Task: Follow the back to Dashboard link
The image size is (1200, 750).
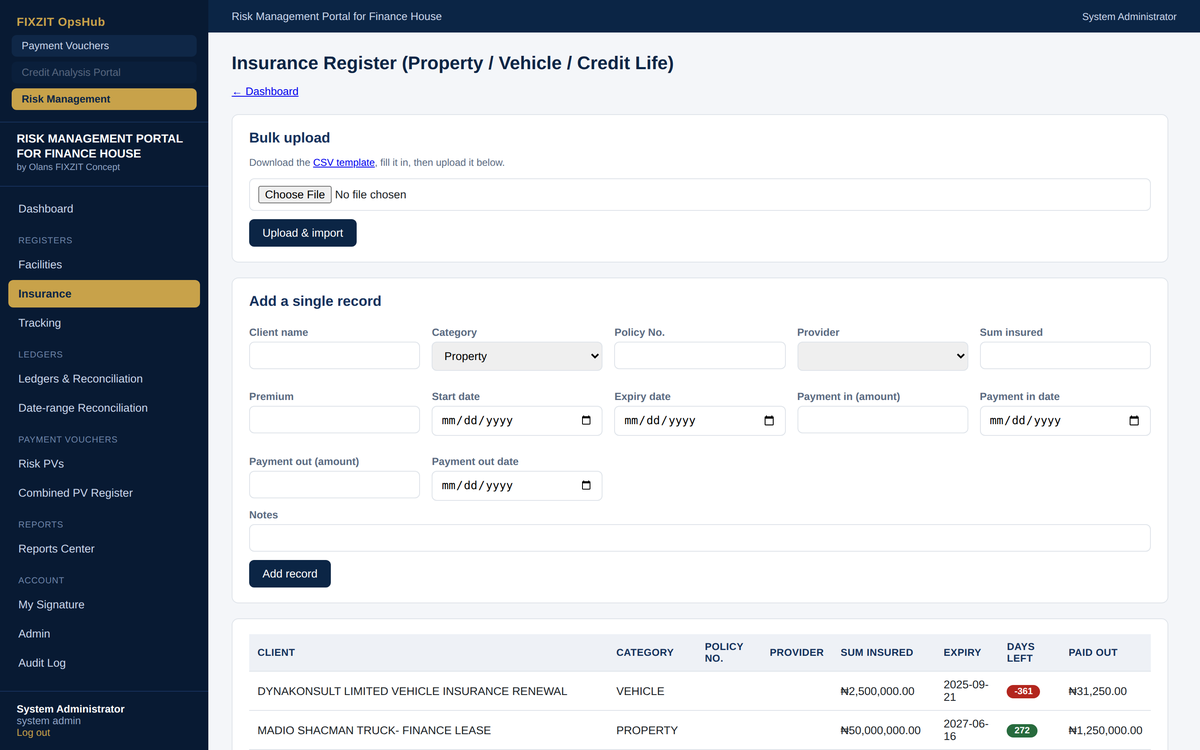Action: pos(265,91)
